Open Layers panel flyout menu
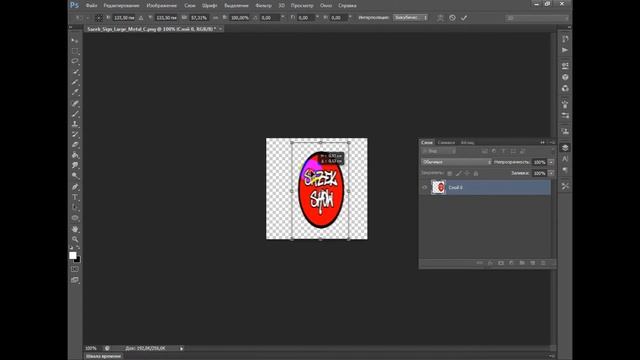Image resolution: width=640 pixels, height=360 pixels. point(552,142)
